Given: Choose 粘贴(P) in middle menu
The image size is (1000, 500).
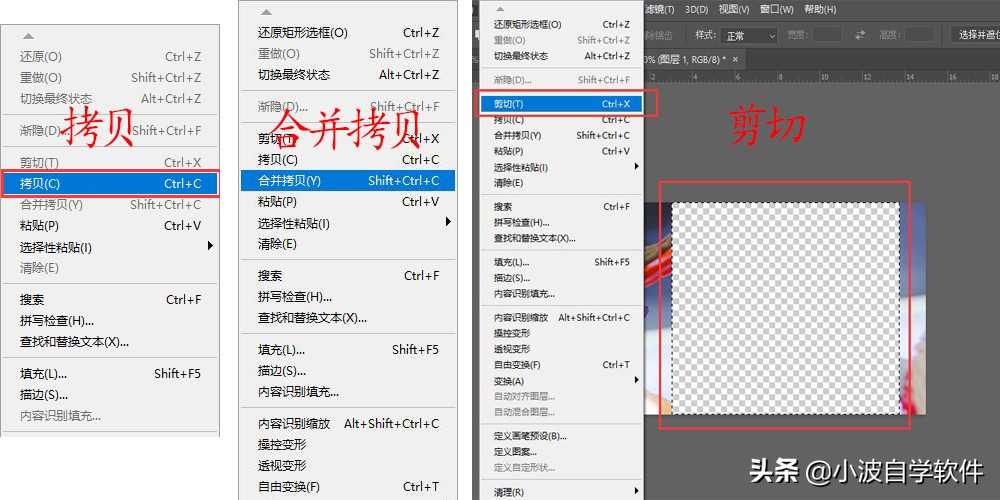Looking at the screenshot, I should pyautogui.click(x=348, y=202).
